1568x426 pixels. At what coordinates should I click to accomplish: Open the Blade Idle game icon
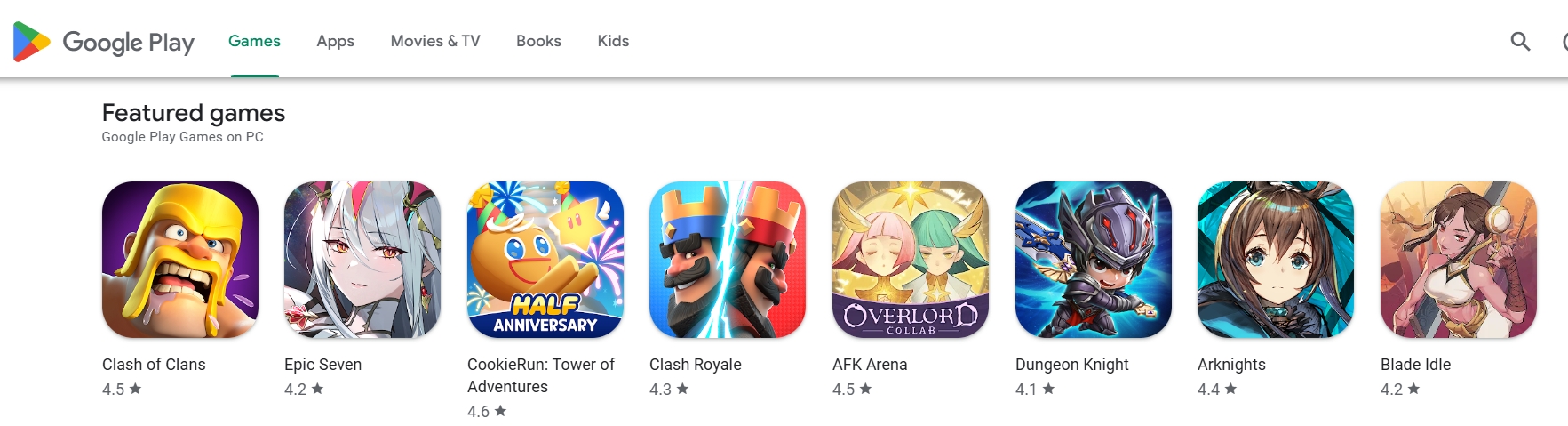coord(1459,260)
